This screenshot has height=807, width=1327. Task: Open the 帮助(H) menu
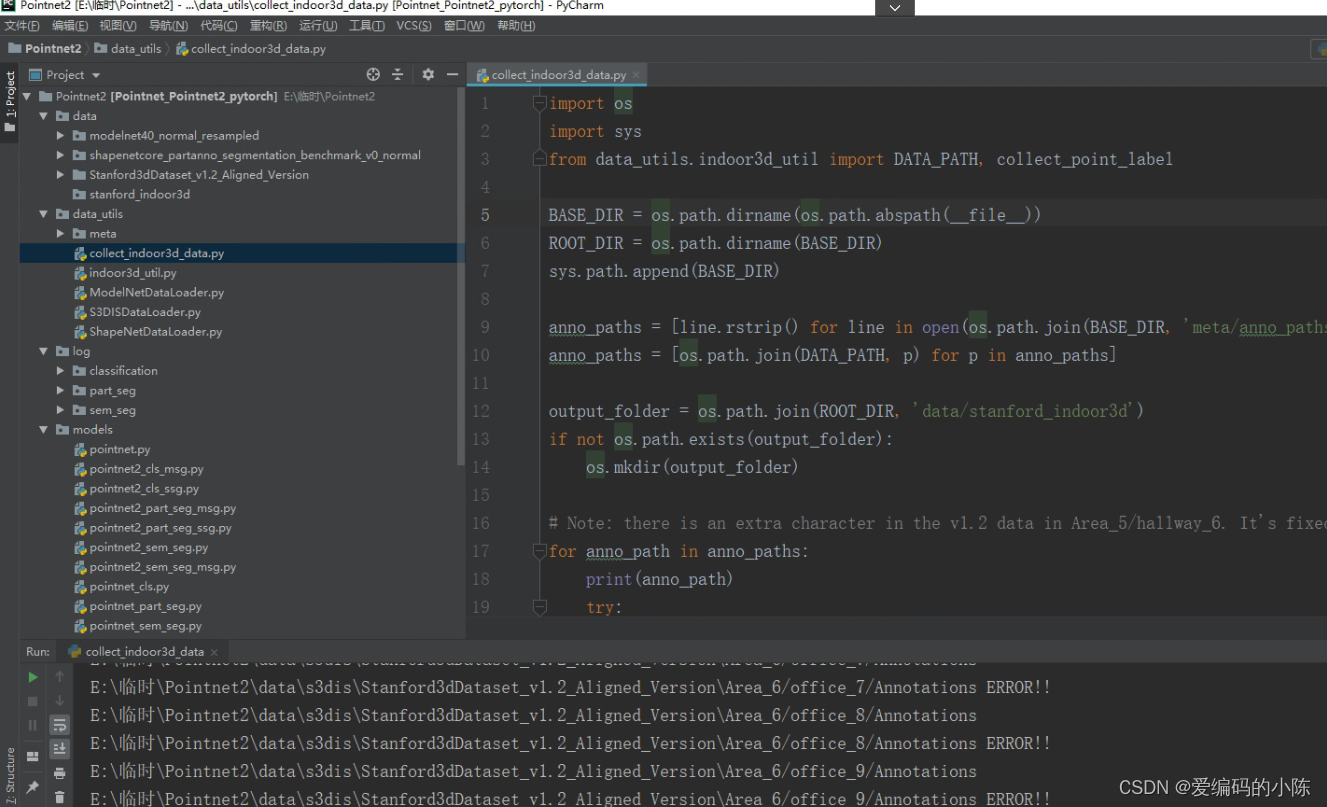click(x=515, y=25)
